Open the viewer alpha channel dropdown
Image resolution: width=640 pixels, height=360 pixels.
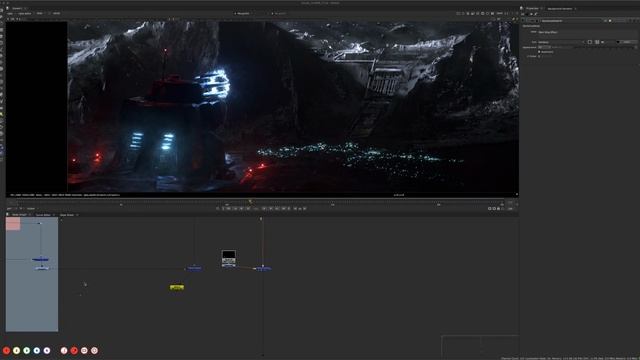[25, 13]
